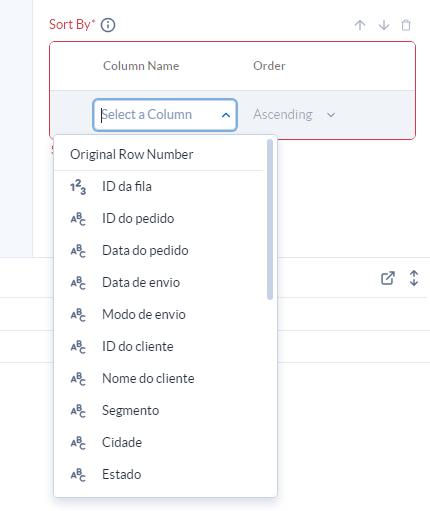Image resolution: width=430 pixels, height=511 pixels.
Task: Select Data de envio option
Action: tap(159, 283)
